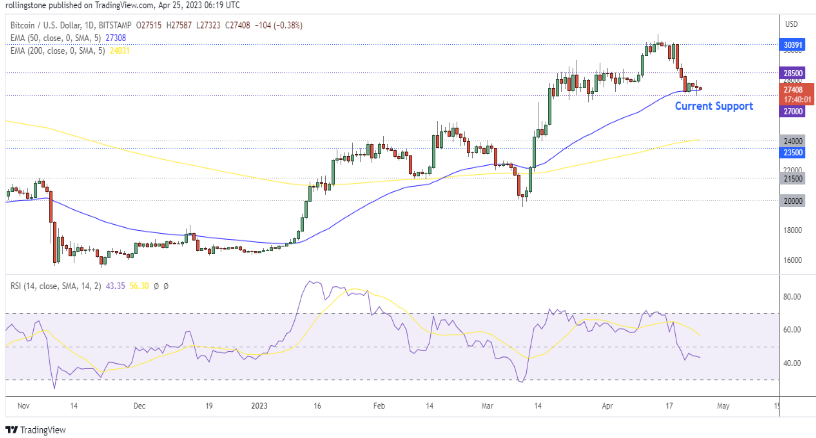The height and width of the screenshot is (438, 816).
Task: Click the low price L27323
Action: 208,25
